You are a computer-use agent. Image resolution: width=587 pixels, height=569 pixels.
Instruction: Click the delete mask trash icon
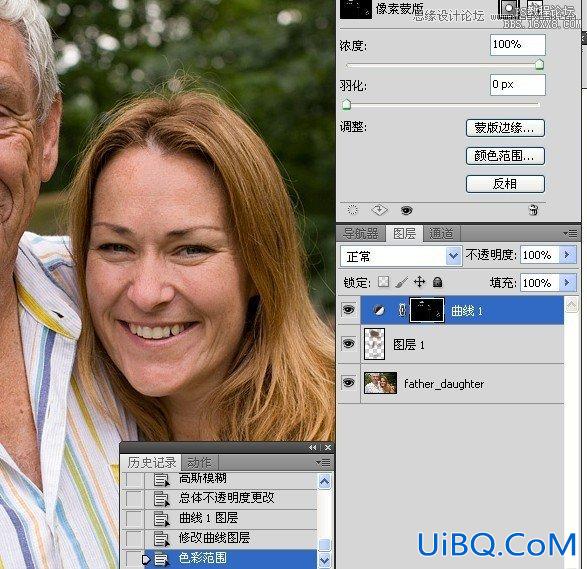tap(533, 210)
